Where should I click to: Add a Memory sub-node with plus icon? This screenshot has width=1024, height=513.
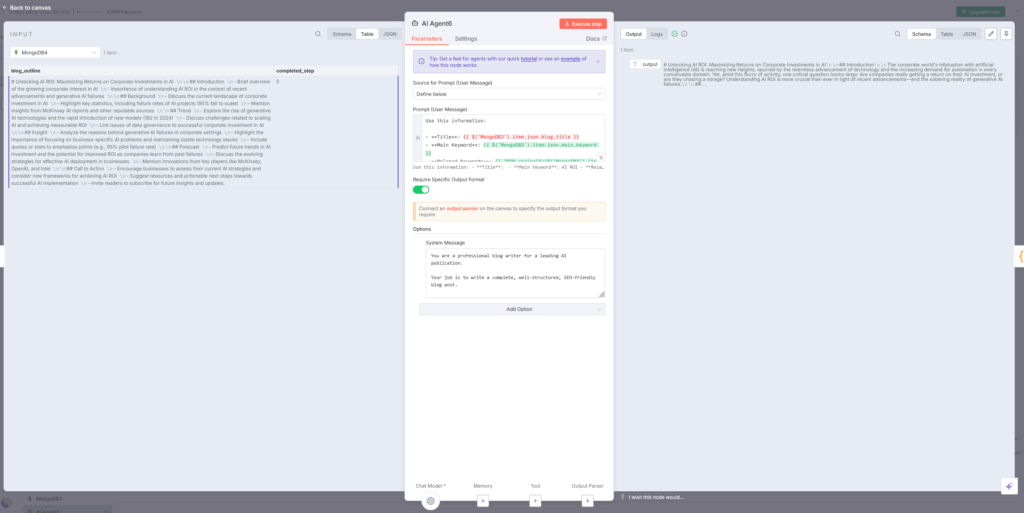[x=483, y=500]
